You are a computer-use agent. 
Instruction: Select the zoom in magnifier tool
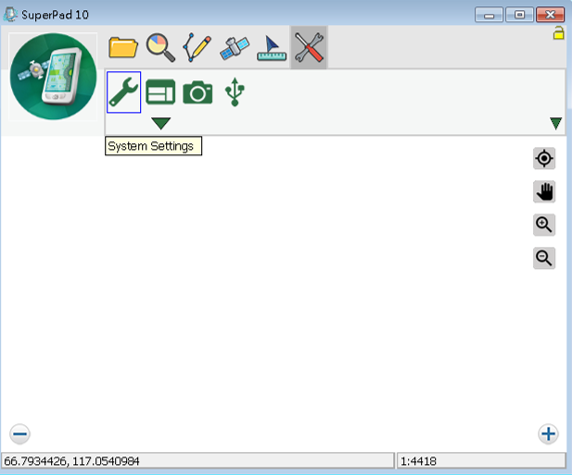click(x=544, y=225)
